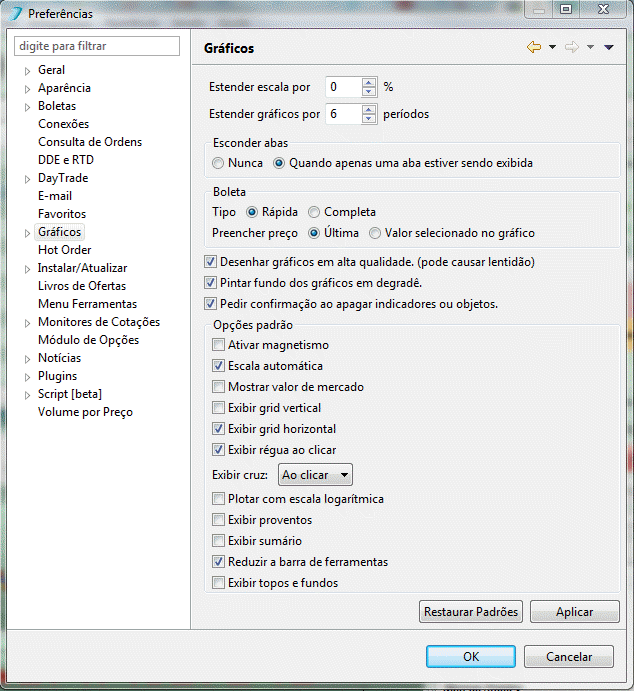Click the back navigation arrow icon

[x=534, y=47]
